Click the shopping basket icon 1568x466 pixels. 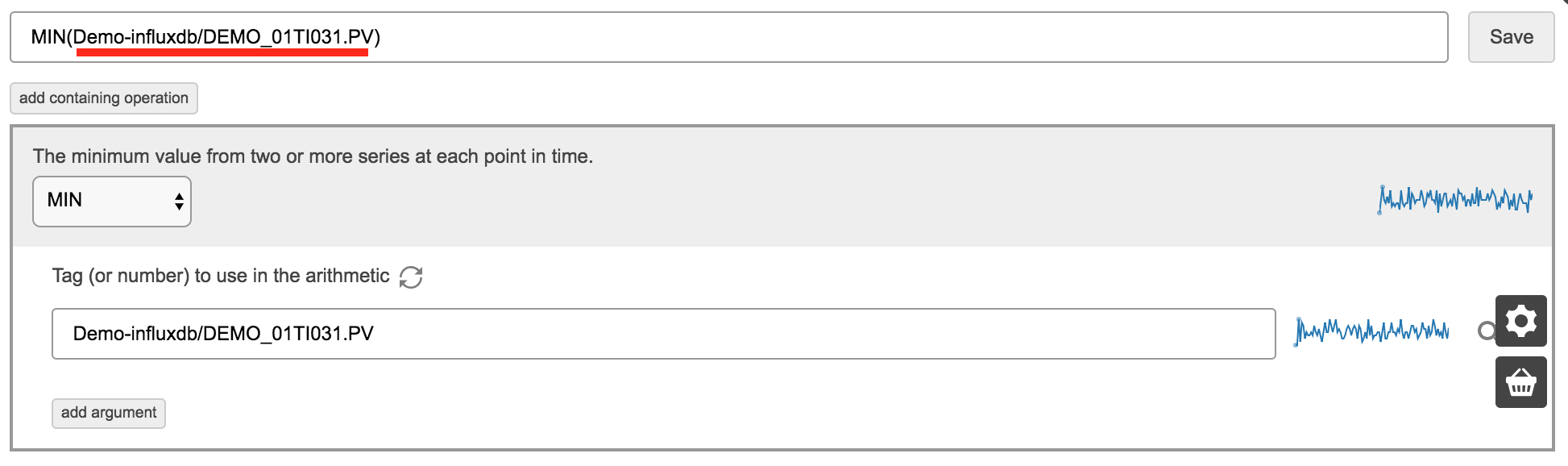(1520, 382)
